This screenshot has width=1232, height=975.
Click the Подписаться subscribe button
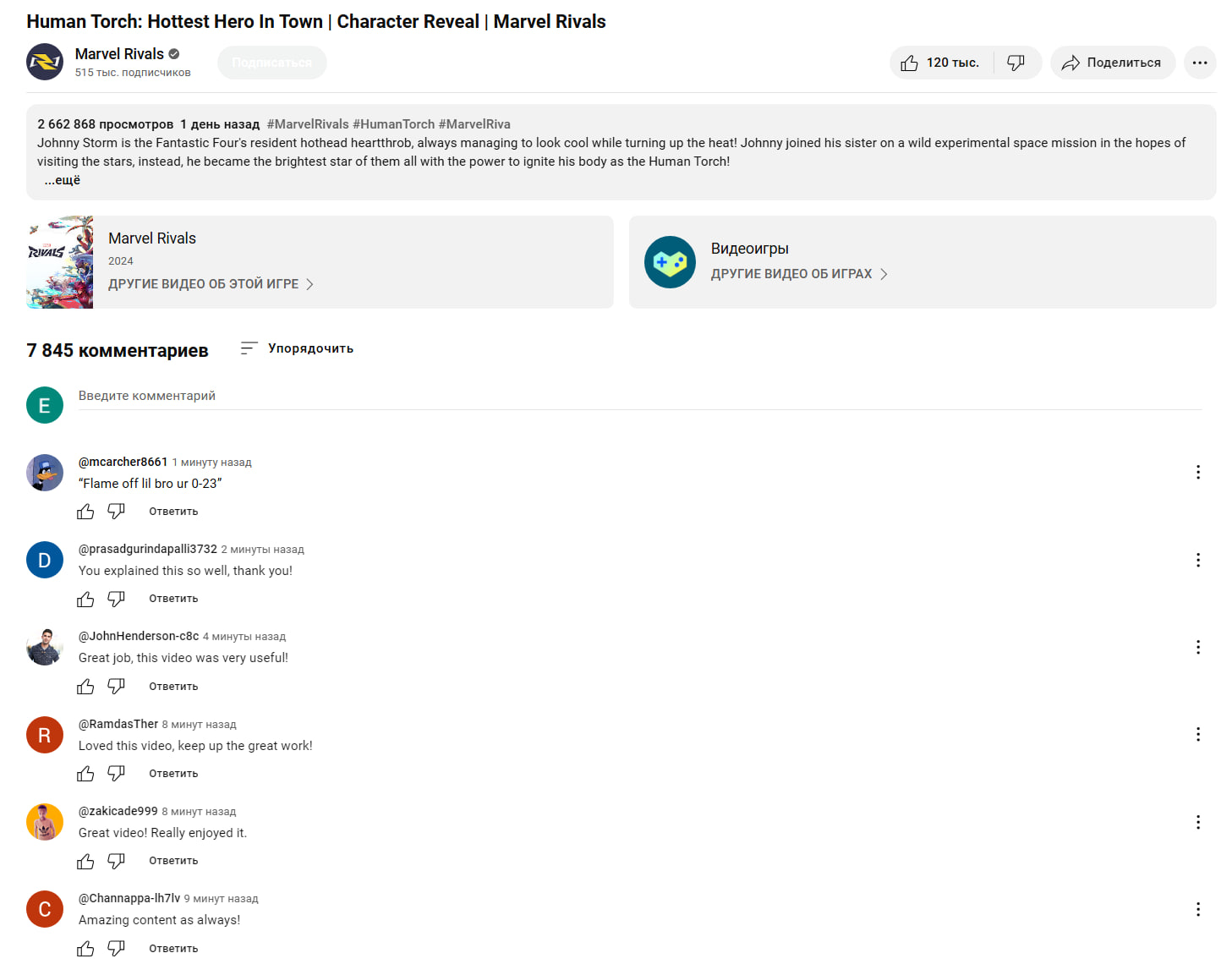[271, 63]
